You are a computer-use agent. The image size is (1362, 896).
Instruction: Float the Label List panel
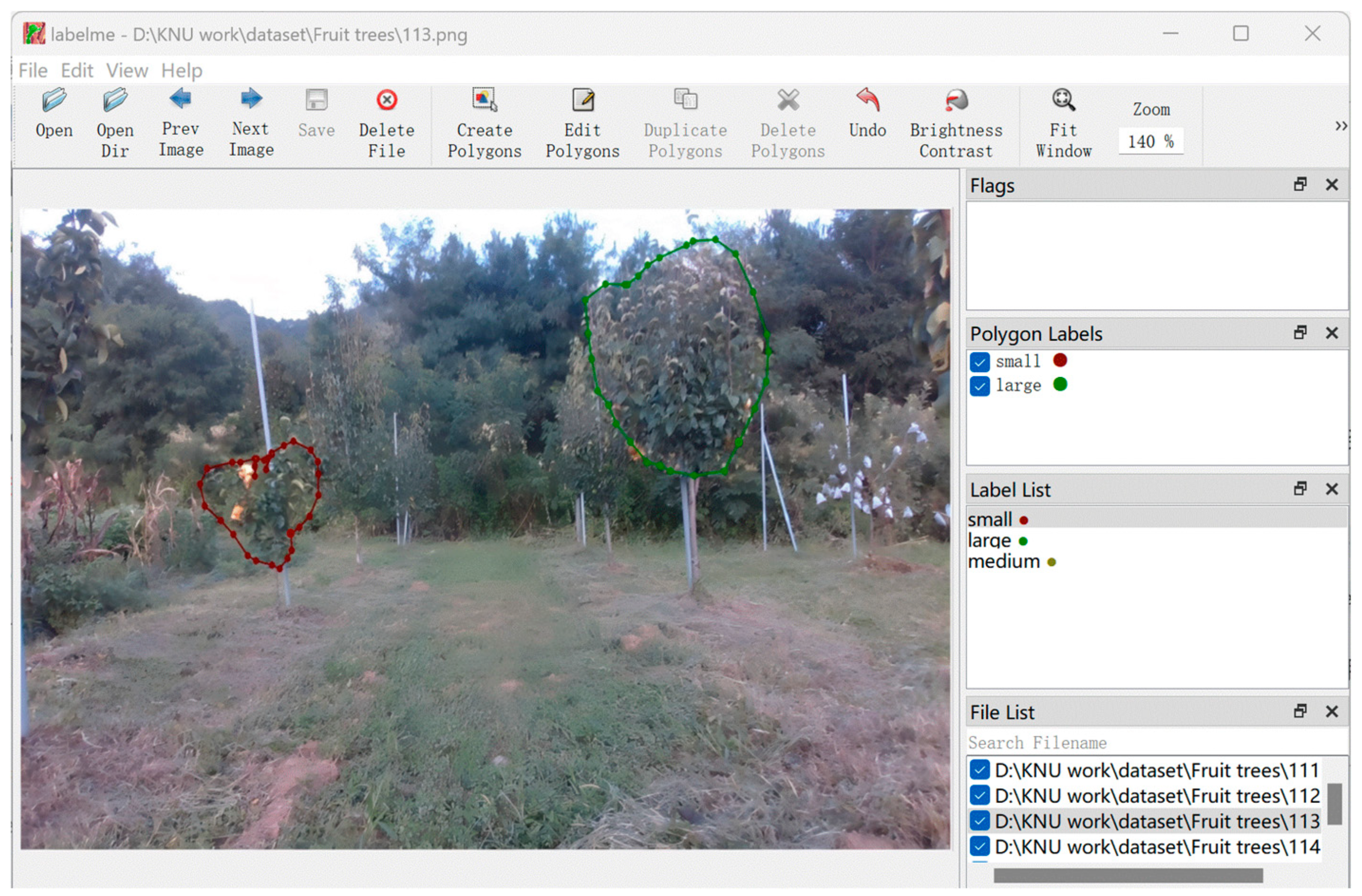click(1300, 489)
